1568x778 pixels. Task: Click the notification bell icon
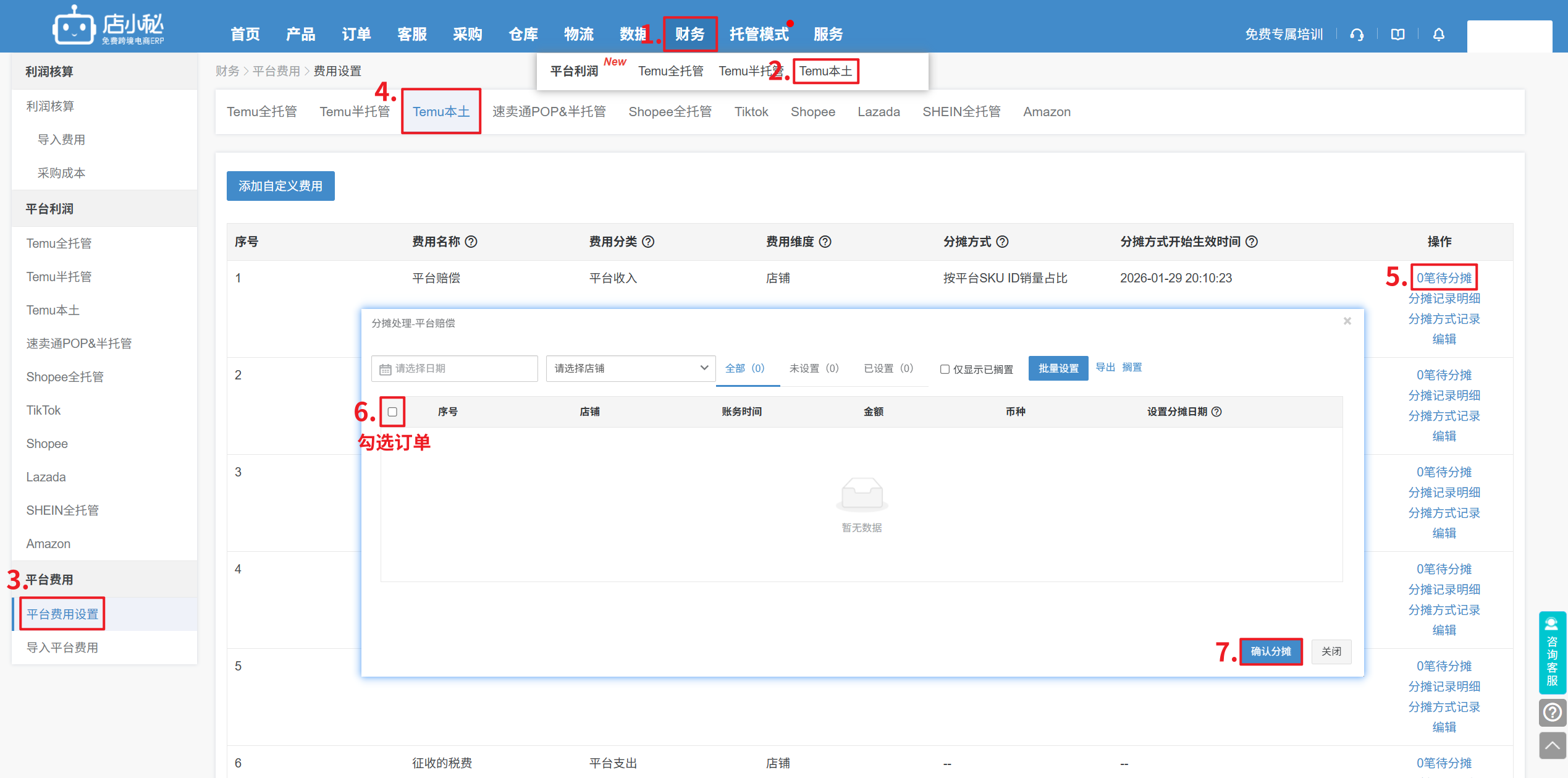point(1438,35)
